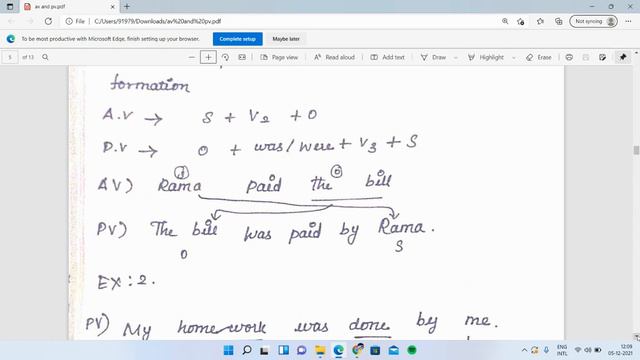
Task: Fit PDF to page width
Action: point(242,57)
